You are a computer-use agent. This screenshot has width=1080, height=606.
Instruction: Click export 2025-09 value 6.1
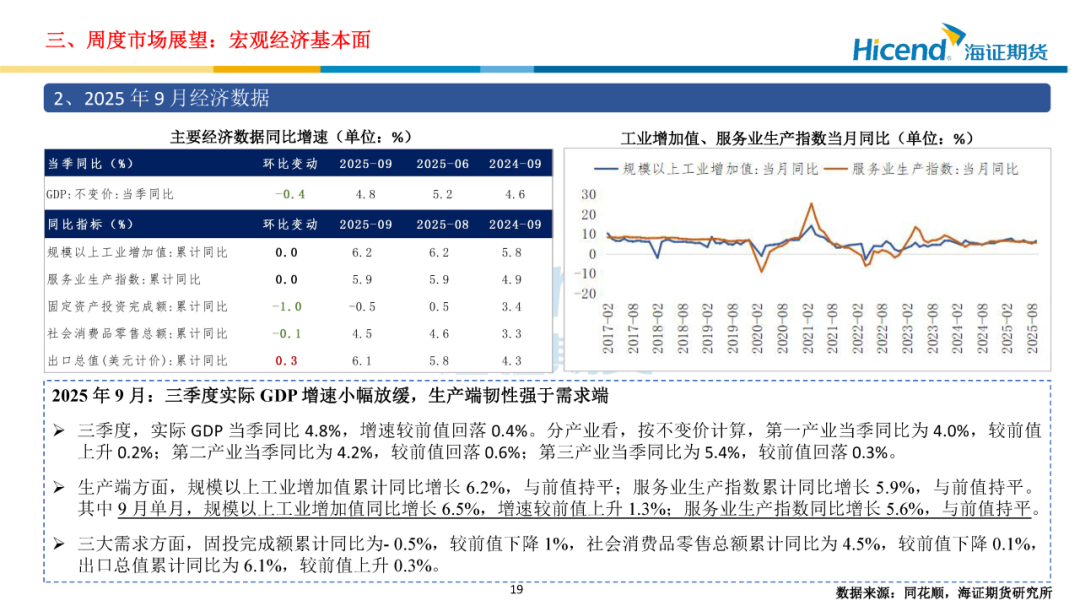click(362, 360)
